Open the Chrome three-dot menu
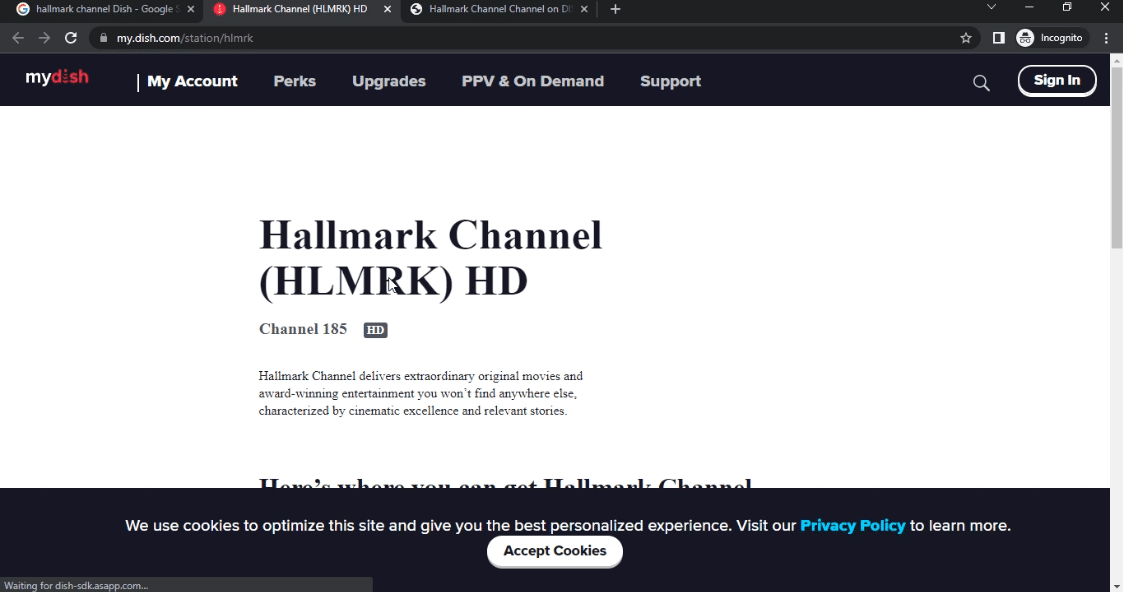 pos(1107,38)
